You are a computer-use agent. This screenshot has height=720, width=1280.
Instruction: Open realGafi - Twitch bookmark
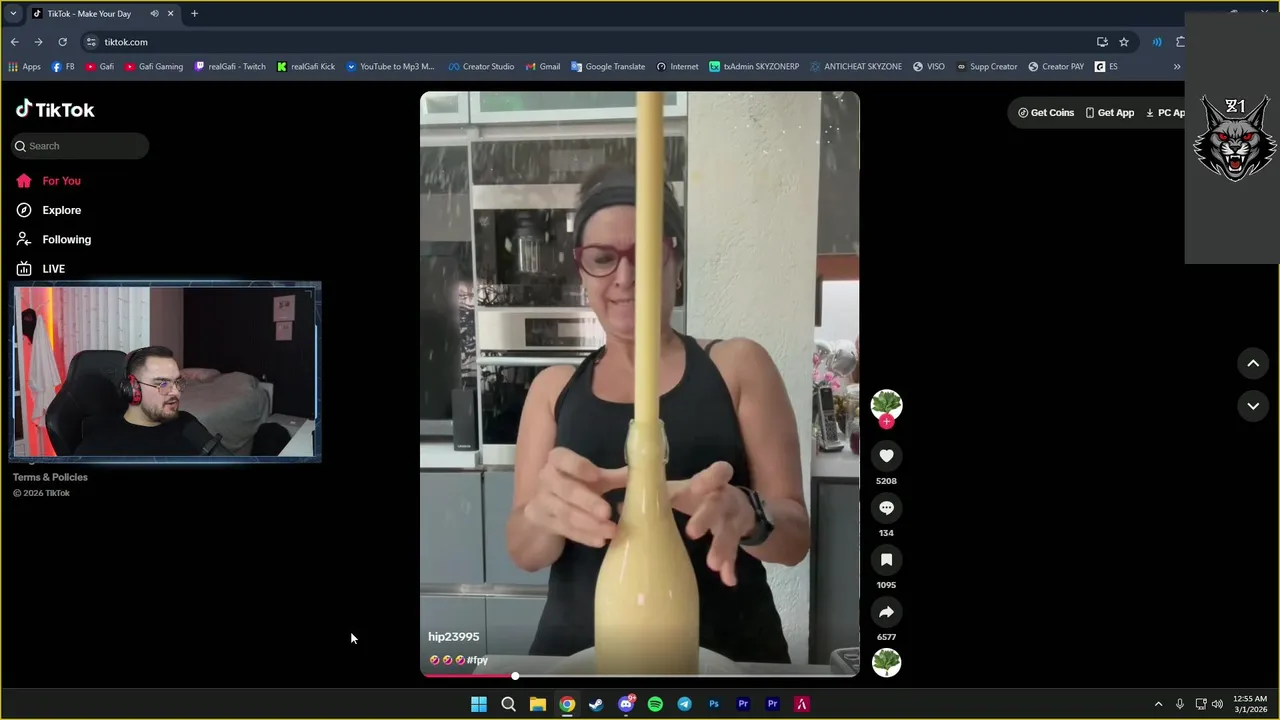pyautogui.click(x=230, y=67)
